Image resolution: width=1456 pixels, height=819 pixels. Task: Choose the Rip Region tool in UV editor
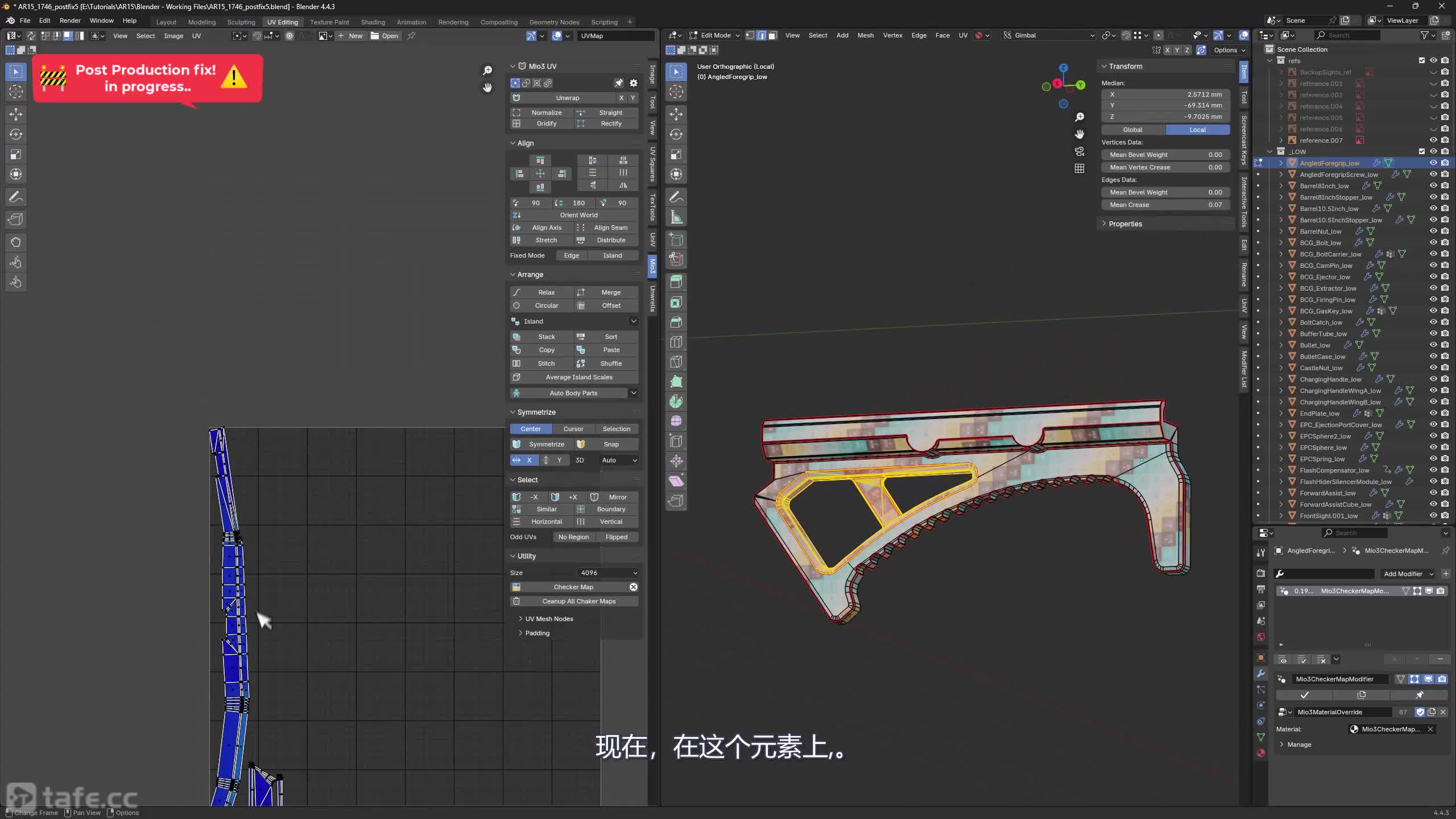click(16, 220)
